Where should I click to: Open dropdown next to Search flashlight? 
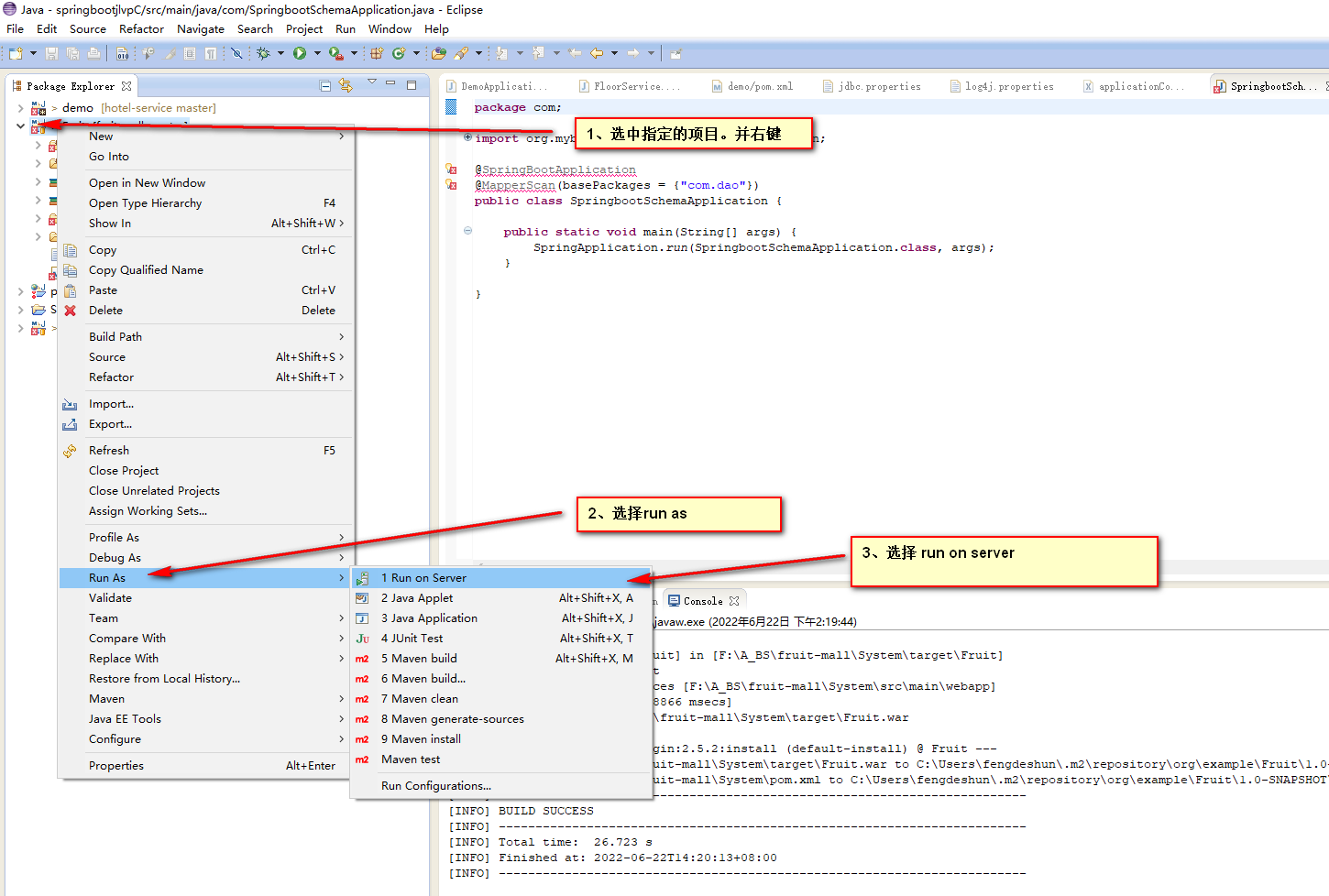478,53
